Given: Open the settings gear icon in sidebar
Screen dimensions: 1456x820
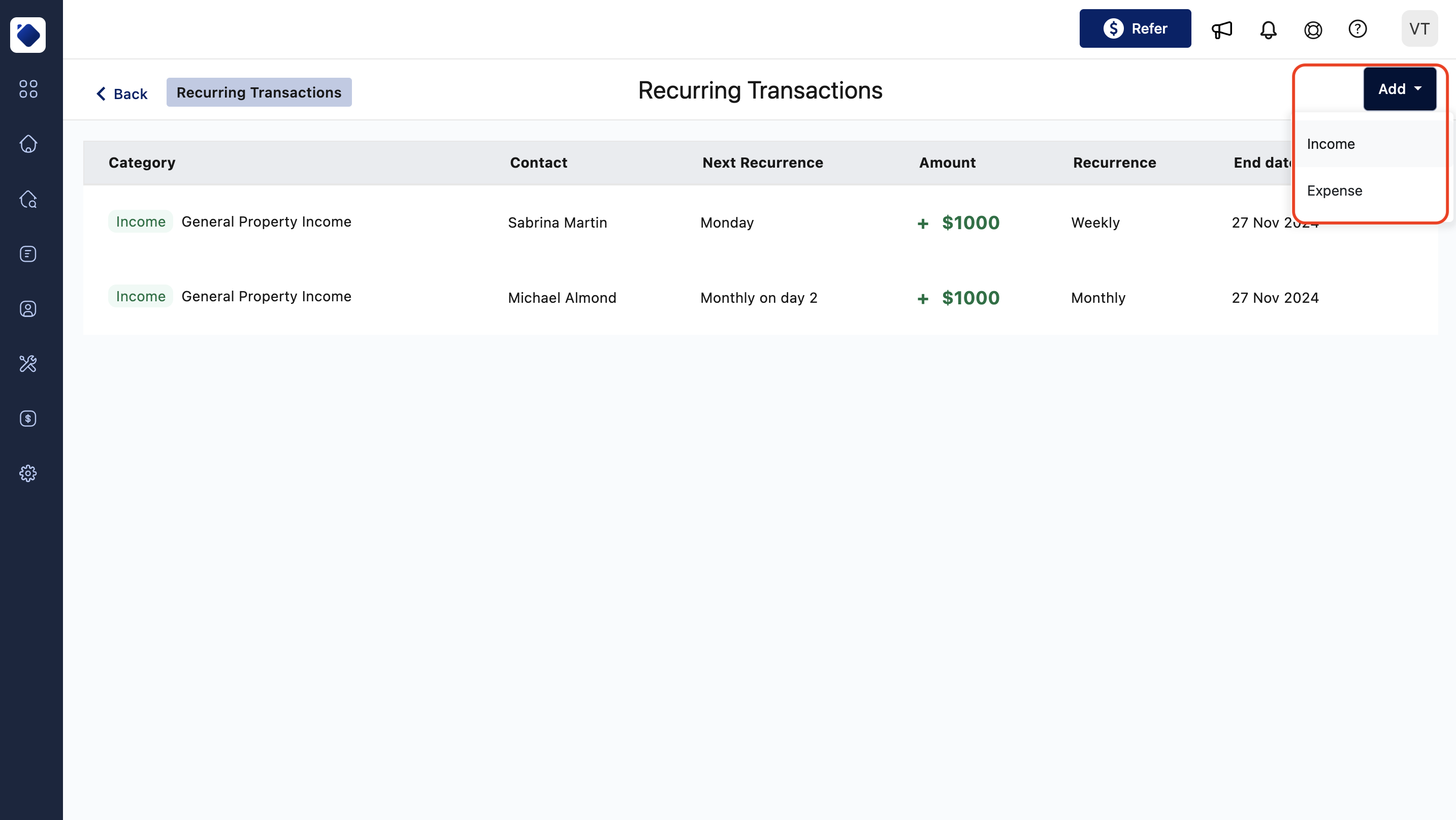Looking at the screenshot, I should click(x=28, y=474).
